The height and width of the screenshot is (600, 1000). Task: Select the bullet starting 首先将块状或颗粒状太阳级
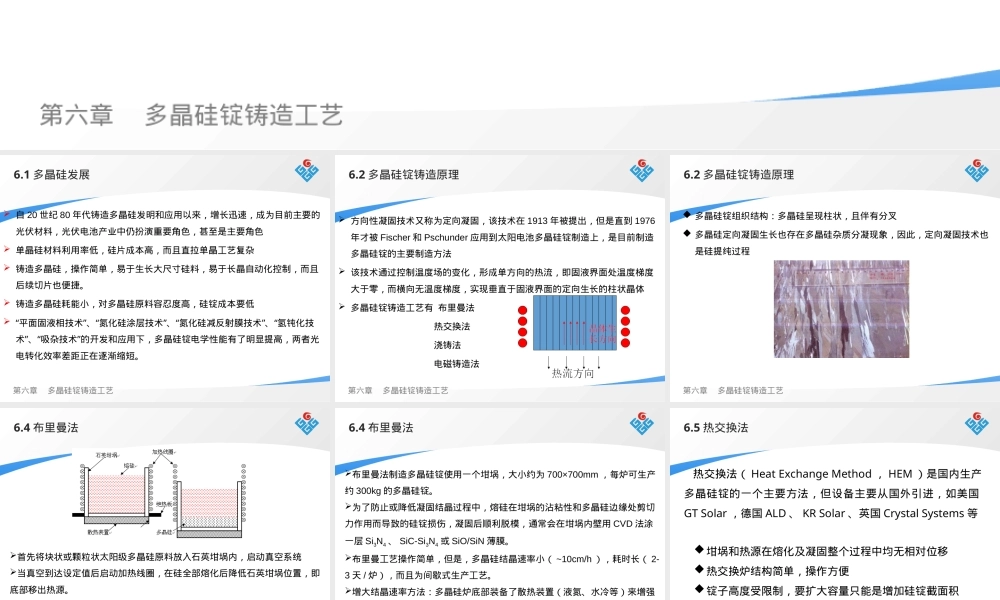coord(156,557)
